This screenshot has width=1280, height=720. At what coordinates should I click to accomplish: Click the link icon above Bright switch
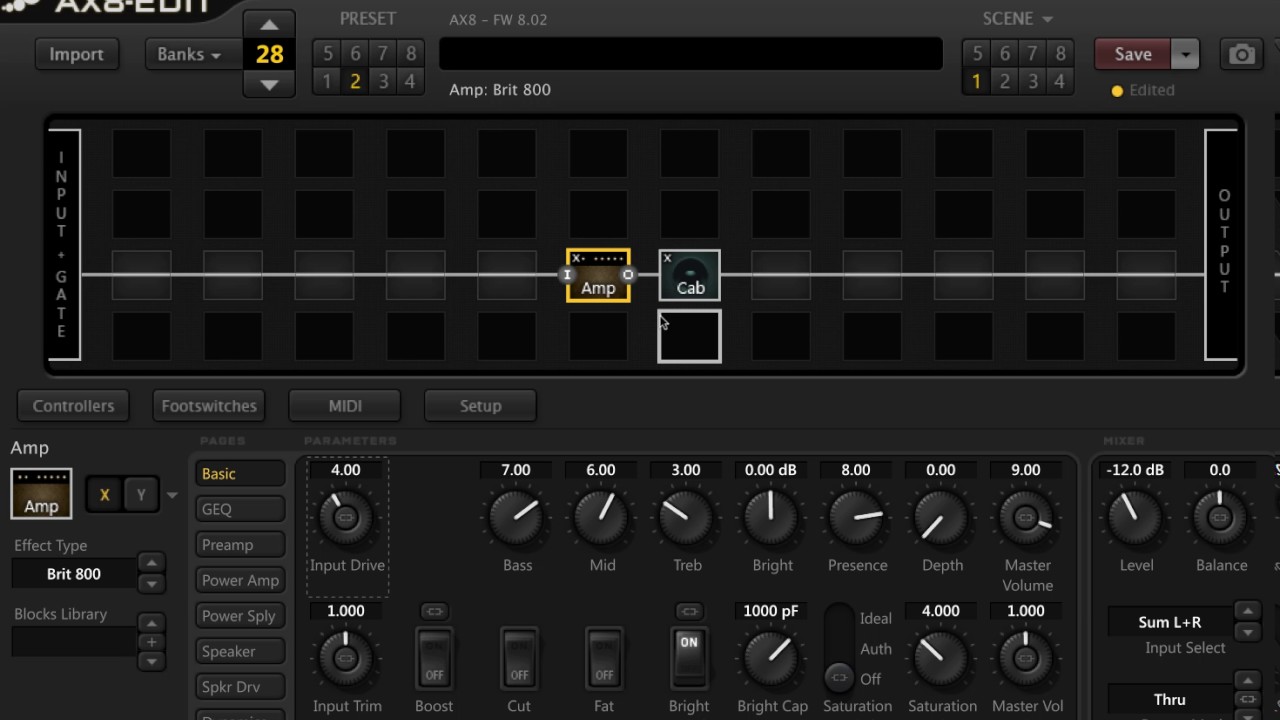point(688,611)
